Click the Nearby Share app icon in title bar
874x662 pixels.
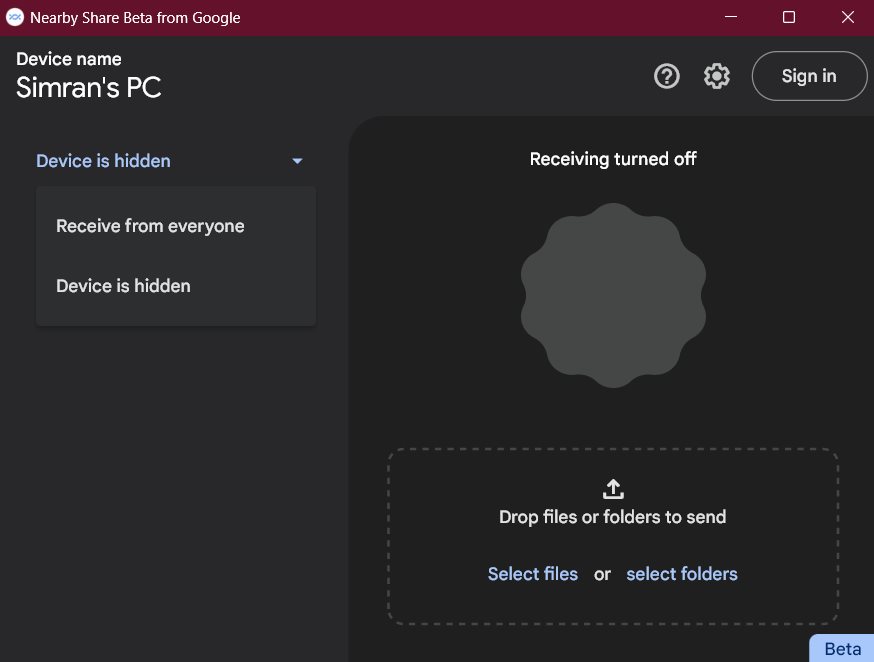(14, 17)
